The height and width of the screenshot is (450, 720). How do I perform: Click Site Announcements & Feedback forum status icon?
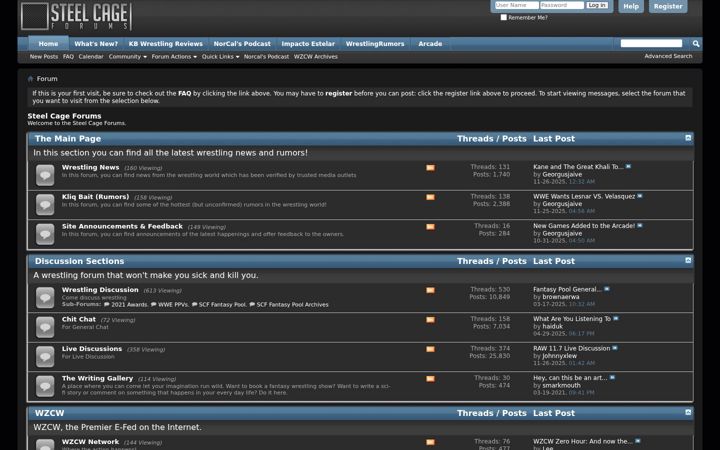coord(45,234)
